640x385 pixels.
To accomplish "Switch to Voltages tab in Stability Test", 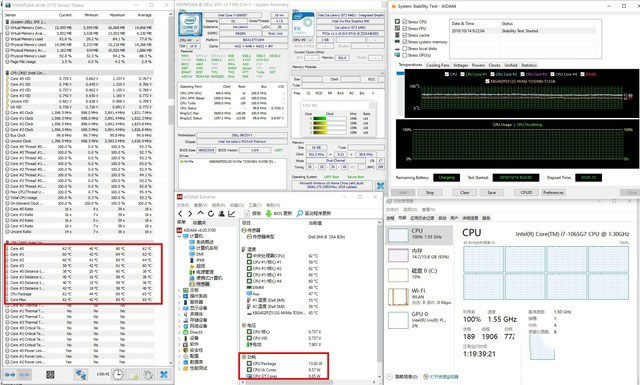I will [x=460, y=65].
